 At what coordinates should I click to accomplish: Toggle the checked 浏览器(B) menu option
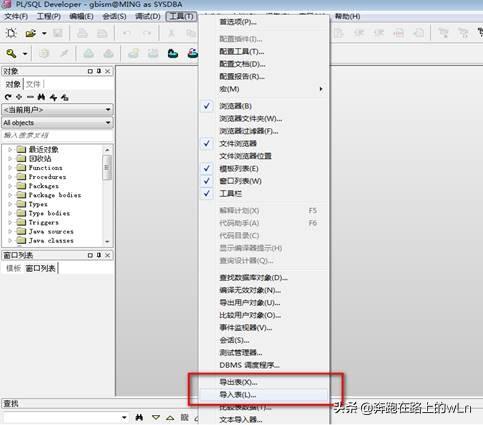pyautogui.click(x=235, y=106)
